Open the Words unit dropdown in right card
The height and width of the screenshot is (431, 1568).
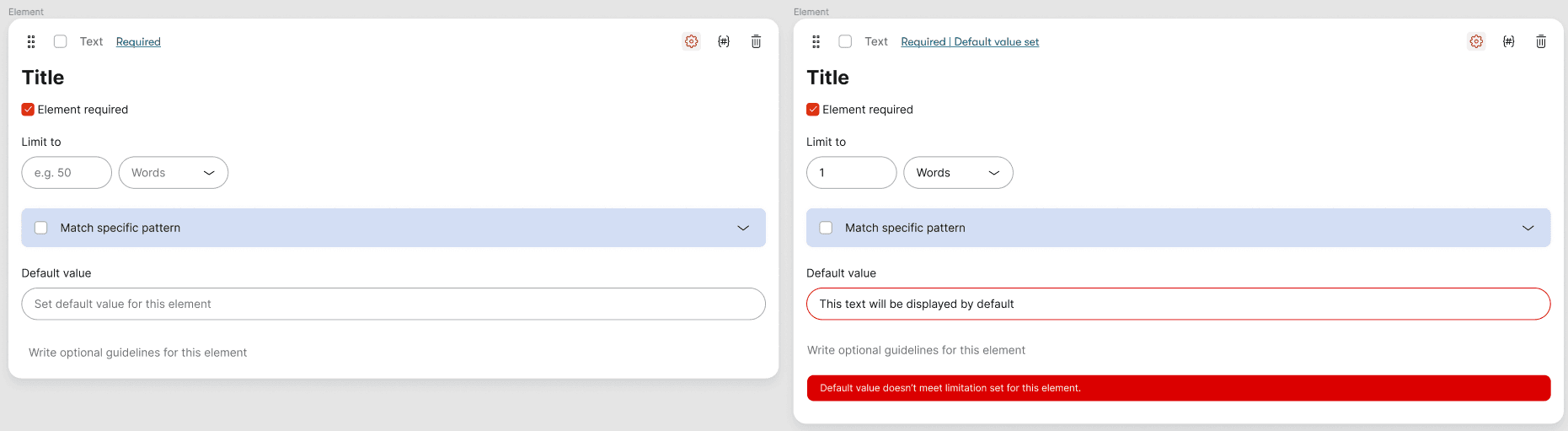[958, 173]
